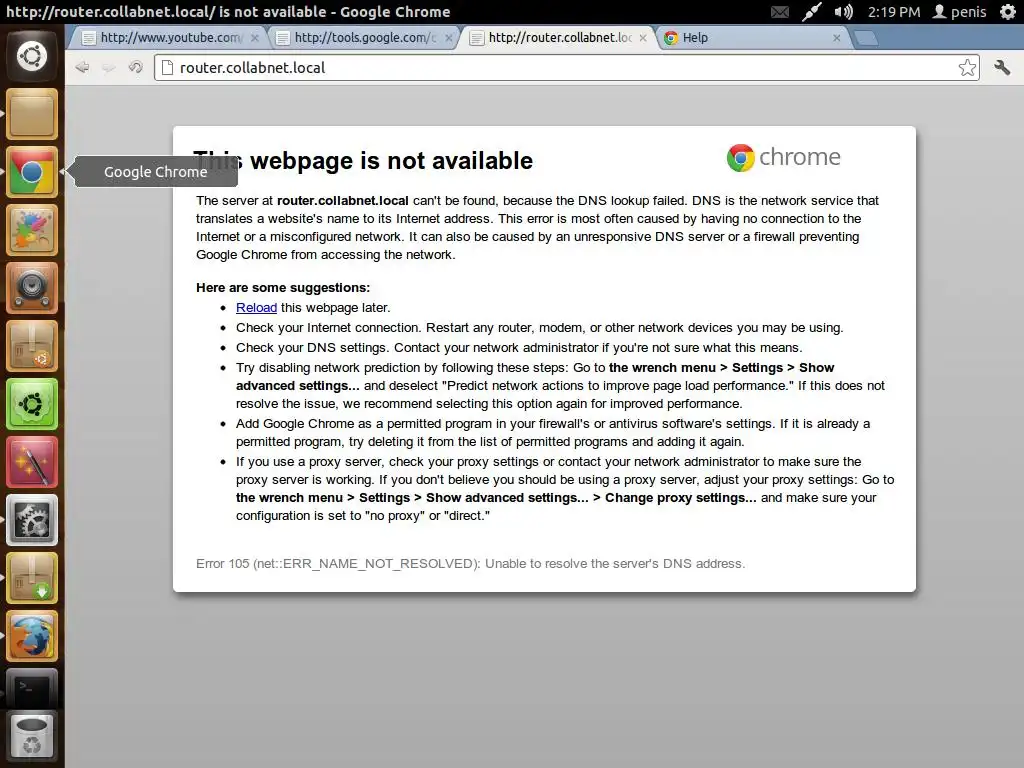Click 'Change proxy settings...' bold text
The image size is (1024, 768).
[680, 498]
